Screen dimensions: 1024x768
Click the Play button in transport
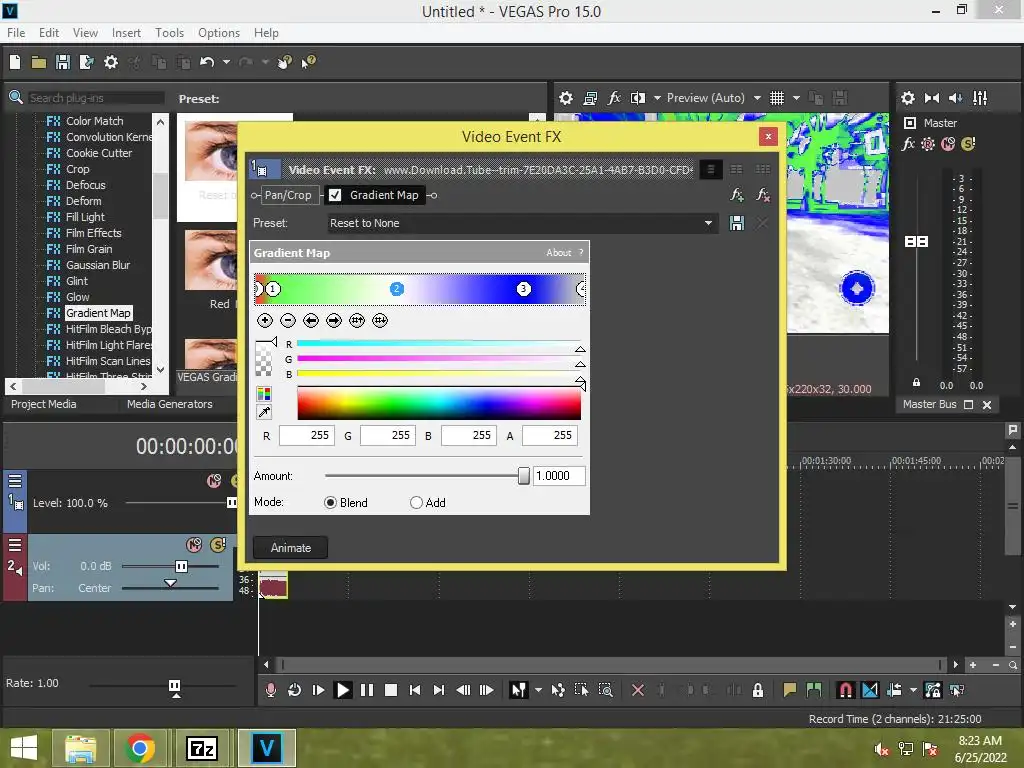pyautogui.click(x=342, y=690)
